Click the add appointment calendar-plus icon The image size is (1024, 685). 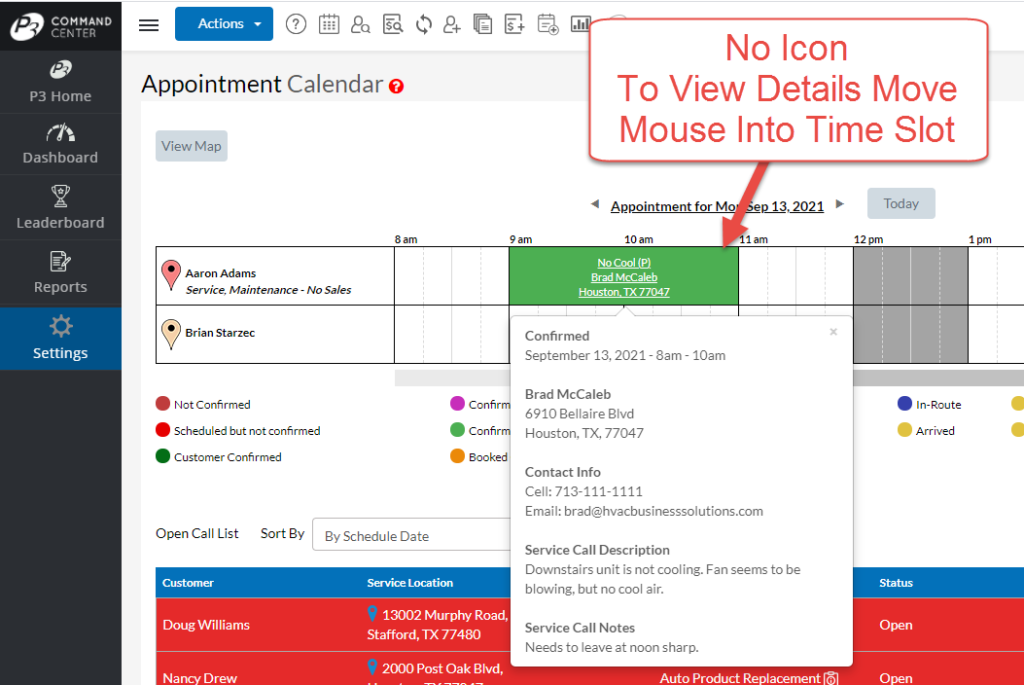pos(547,25)
